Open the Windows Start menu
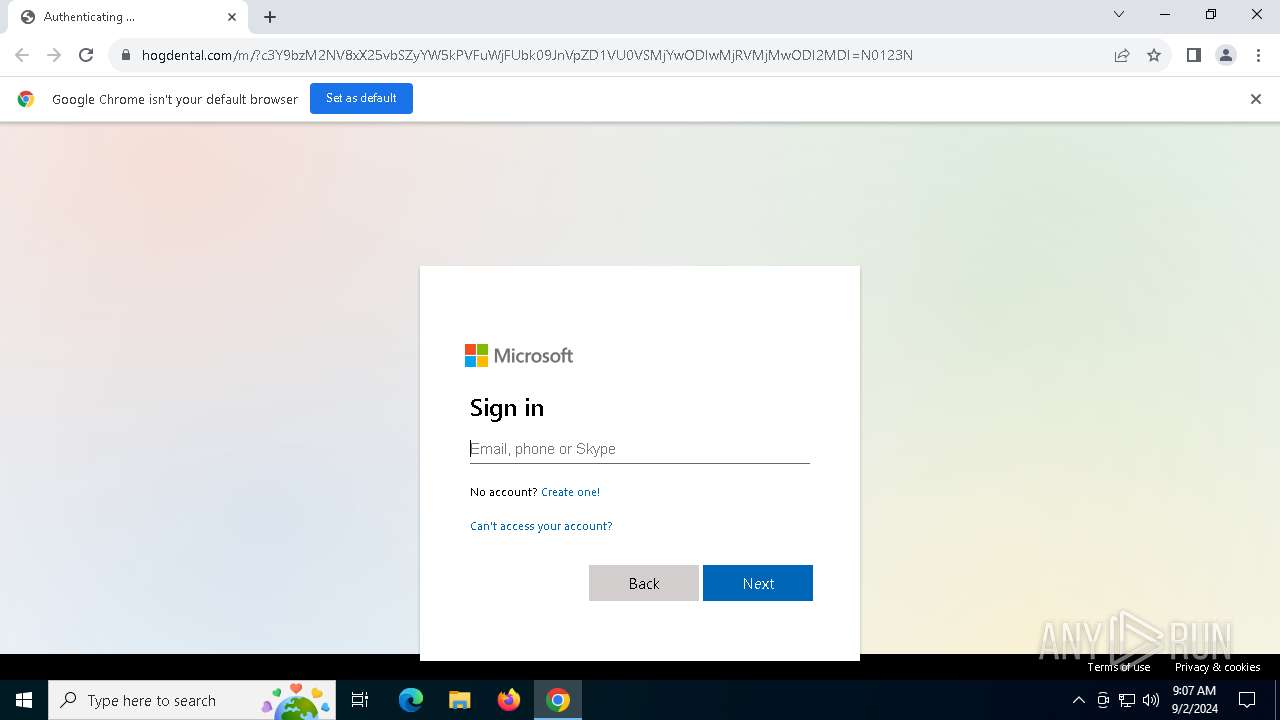Screen dimensions: 1280x720 point(24,700)
